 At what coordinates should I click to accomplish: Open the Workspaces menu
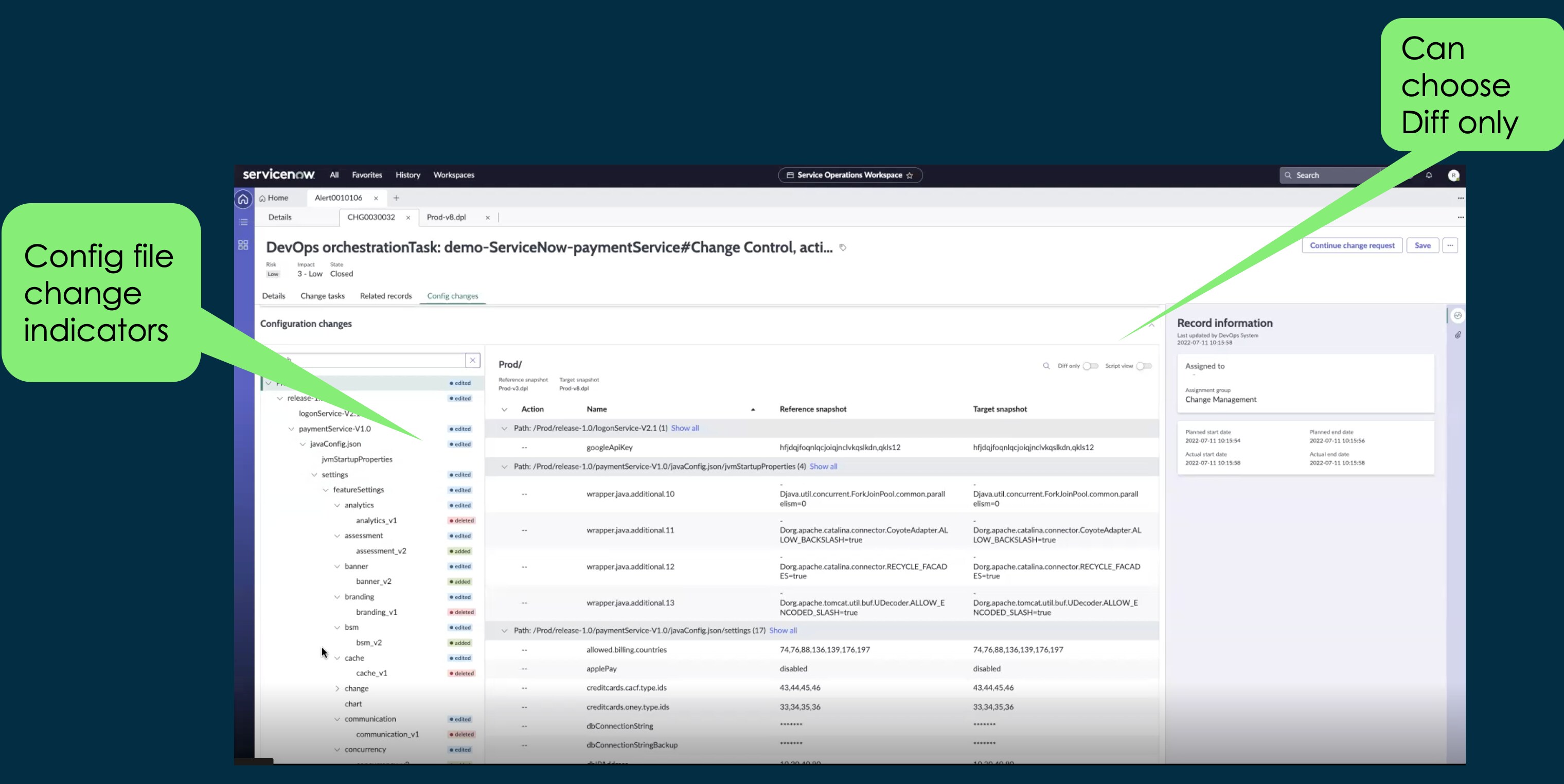(454, 175)
